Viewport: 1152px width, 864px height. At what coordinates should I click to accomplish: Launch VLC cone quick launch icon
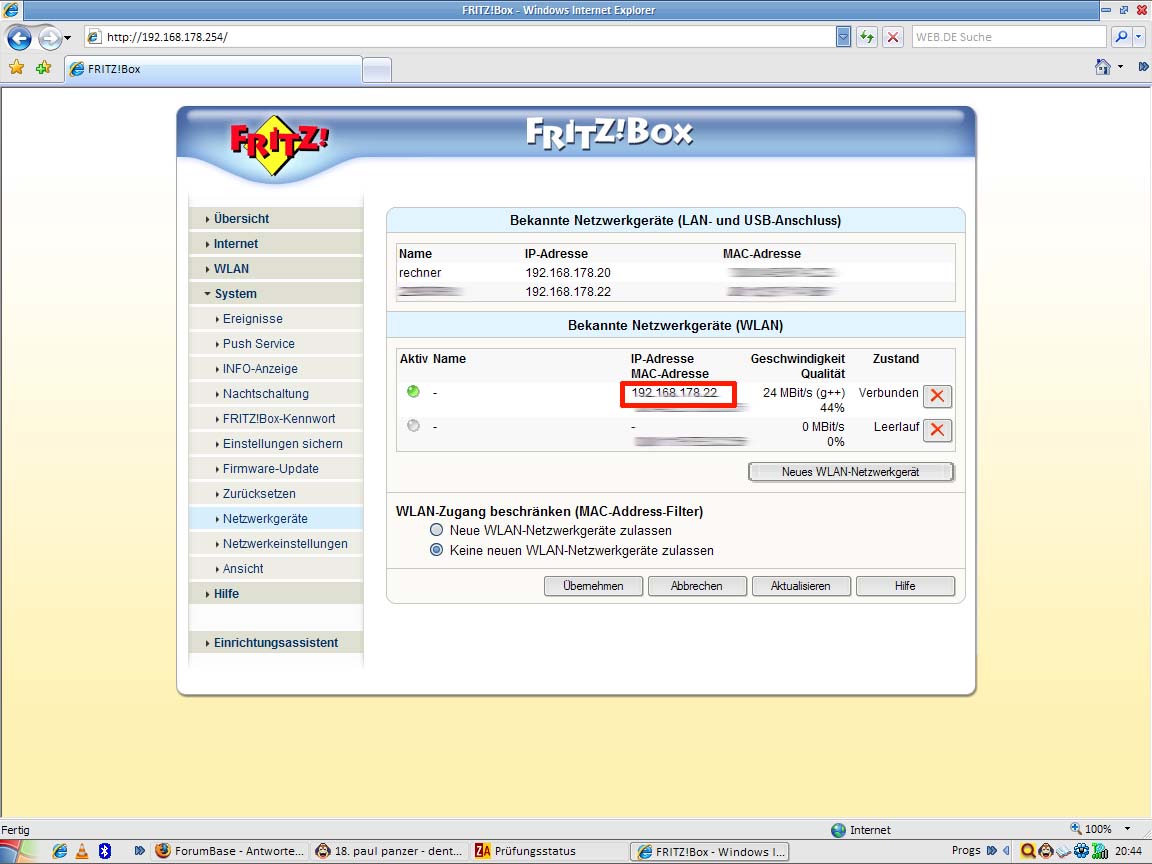pos(82,851)
